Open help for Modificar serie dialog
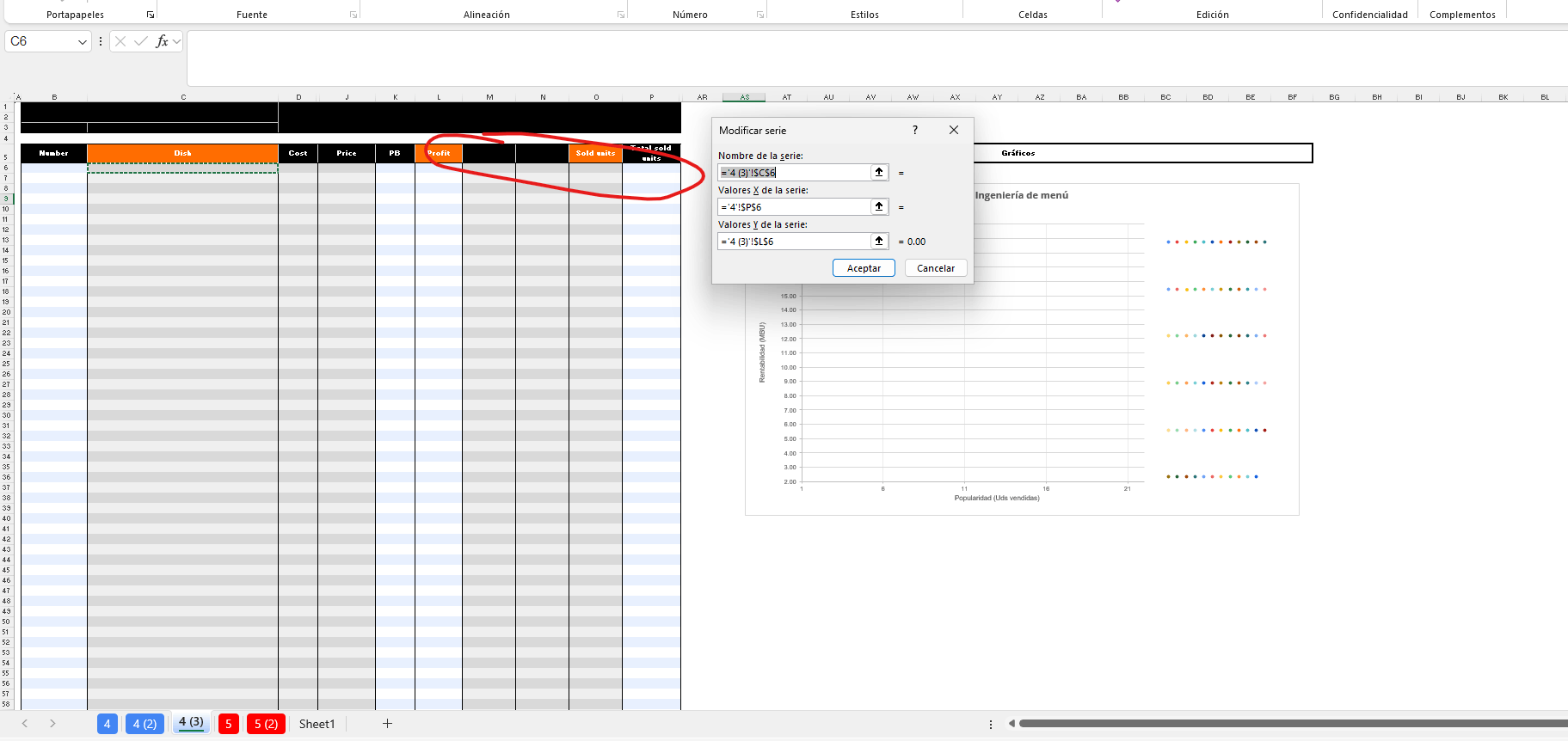Viewport: 1568px width, 741px height. pos(915,130)
